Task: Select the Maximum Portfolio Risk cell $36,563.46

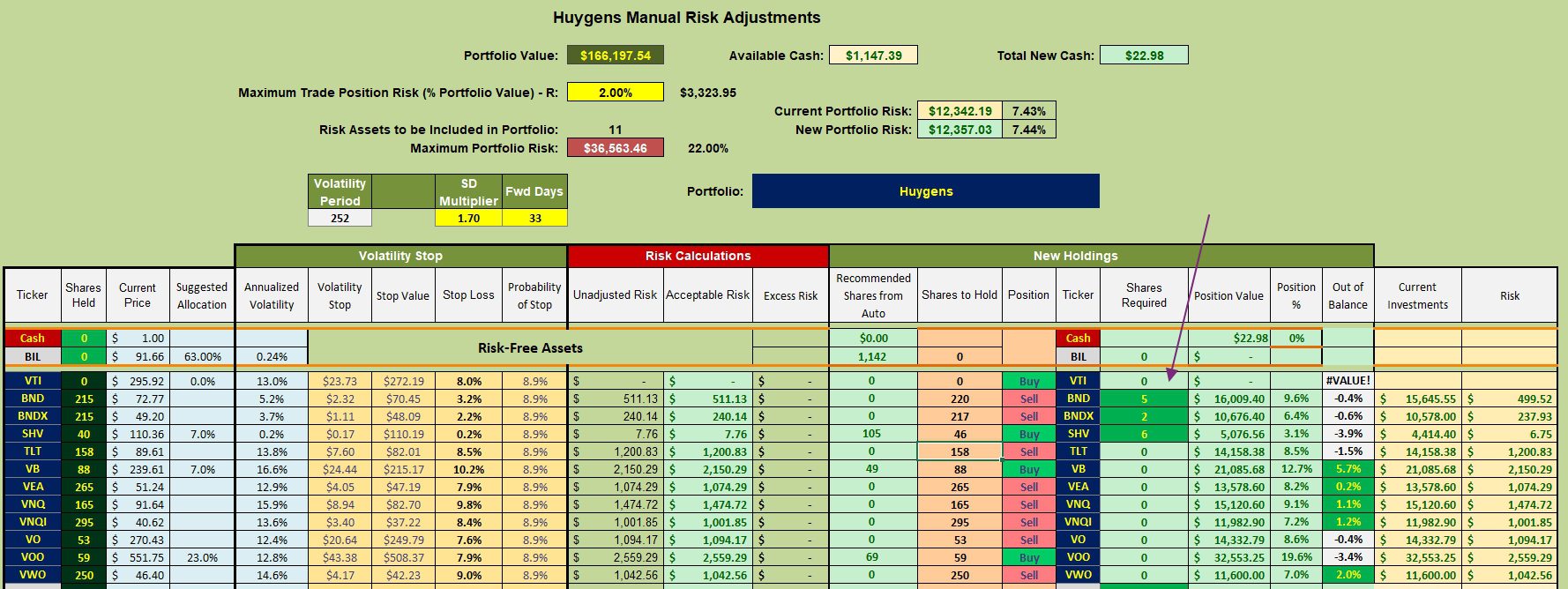Action: [x=616, y=148]
